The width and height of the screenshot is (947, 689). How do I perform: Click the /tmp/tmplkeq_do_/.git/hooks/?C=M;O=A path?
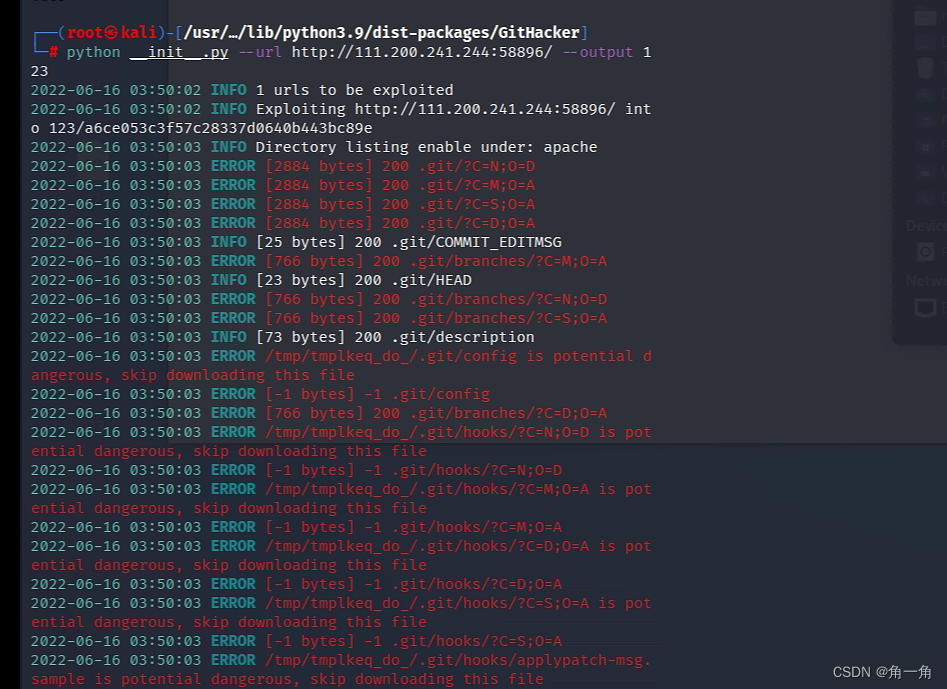[427, 489]
